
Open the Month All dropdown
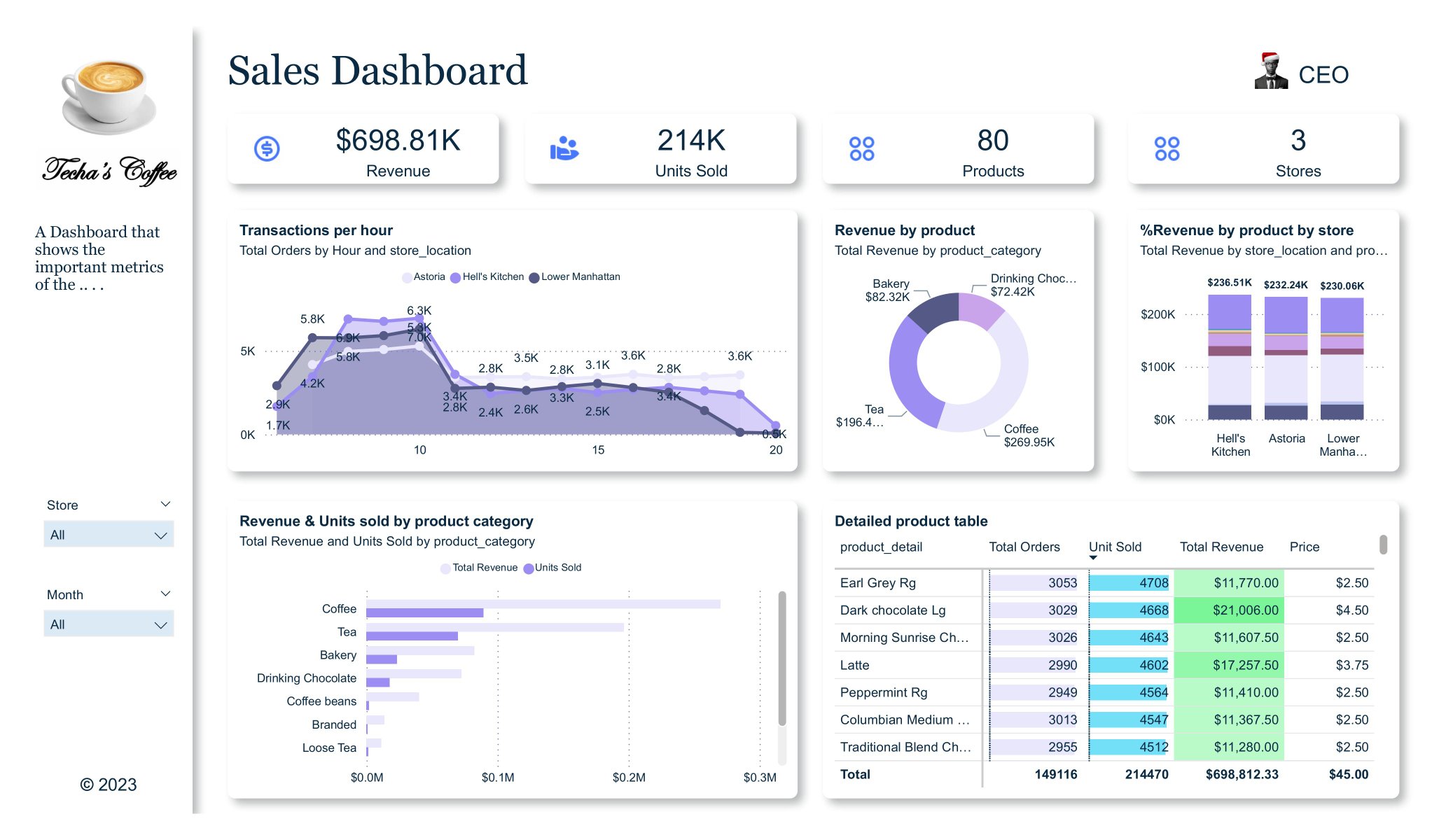(x=109, y=624)
